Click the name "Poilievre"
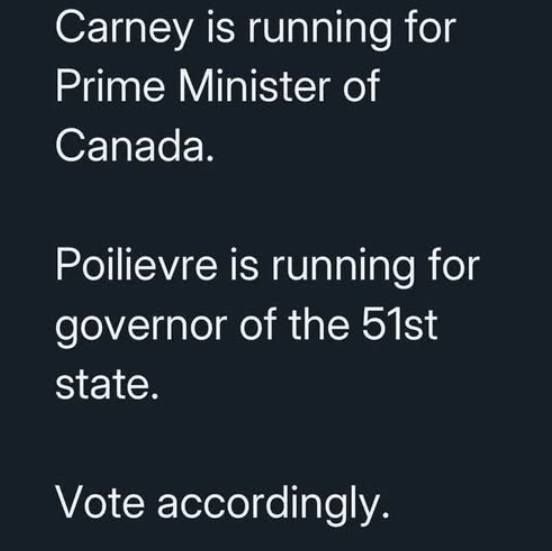This screenshot has height=551, width=552. (x=136, y=264)
